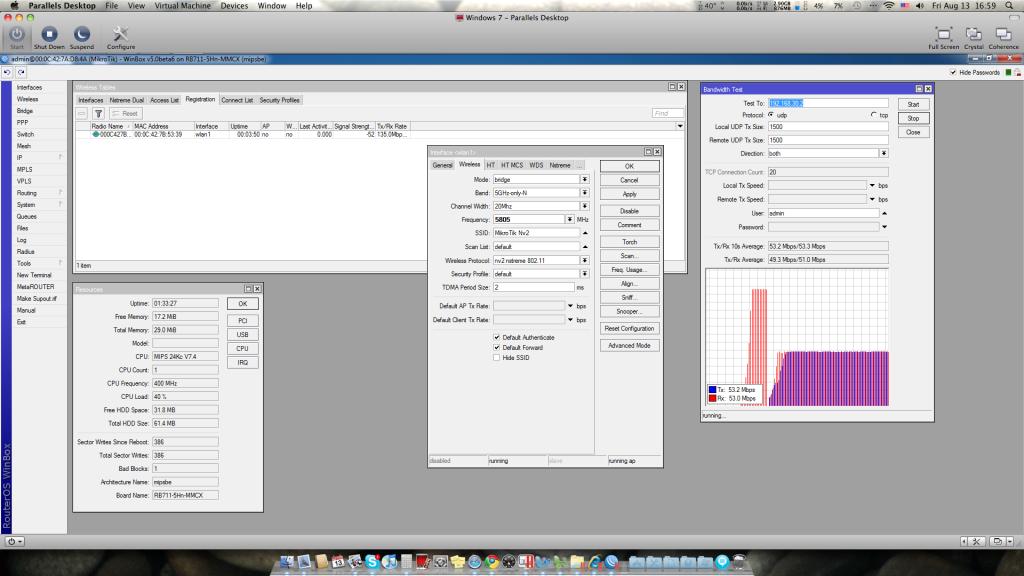Open the Direction dropdown in Bandwidth Test
Image resolution: width=1024 pixels, height=576 pixels.
tap(883, 153)
